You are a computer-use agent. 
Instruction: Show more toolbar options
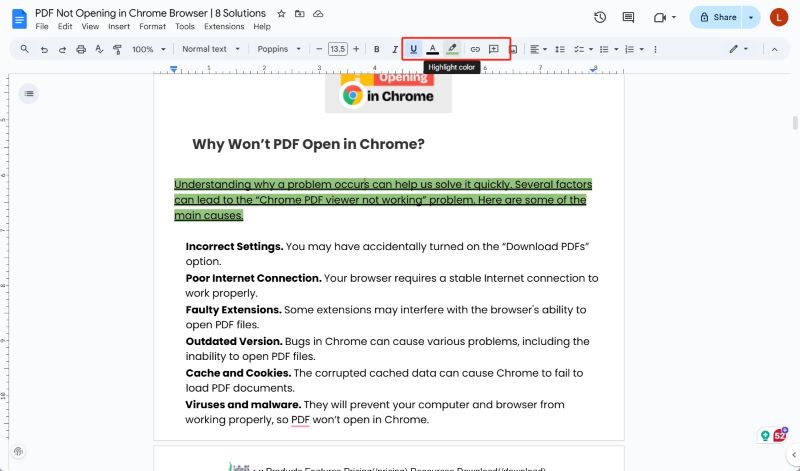point(655,49)
